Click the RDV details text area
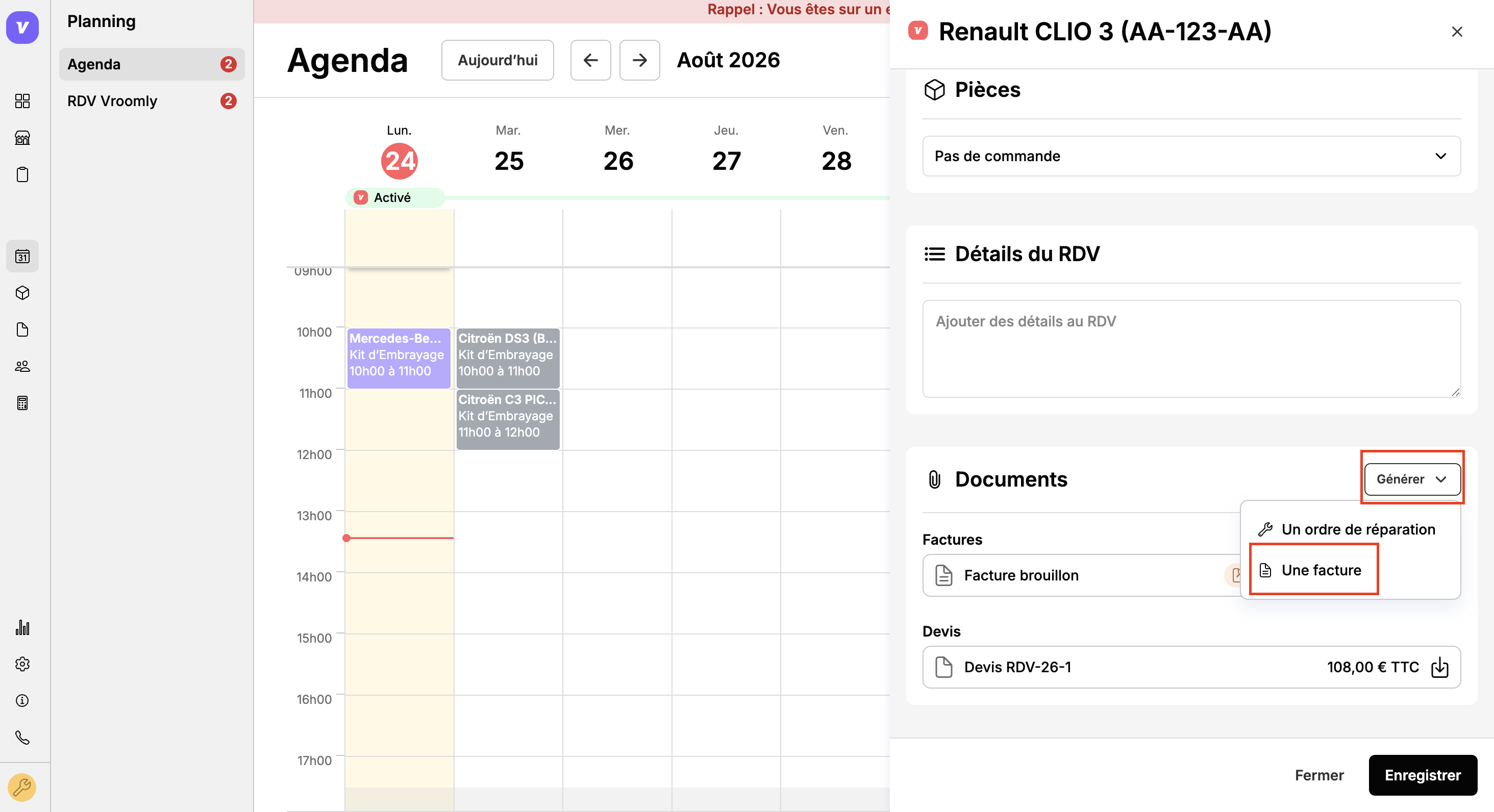The image size is (1494, 812). click(1191, 348)
